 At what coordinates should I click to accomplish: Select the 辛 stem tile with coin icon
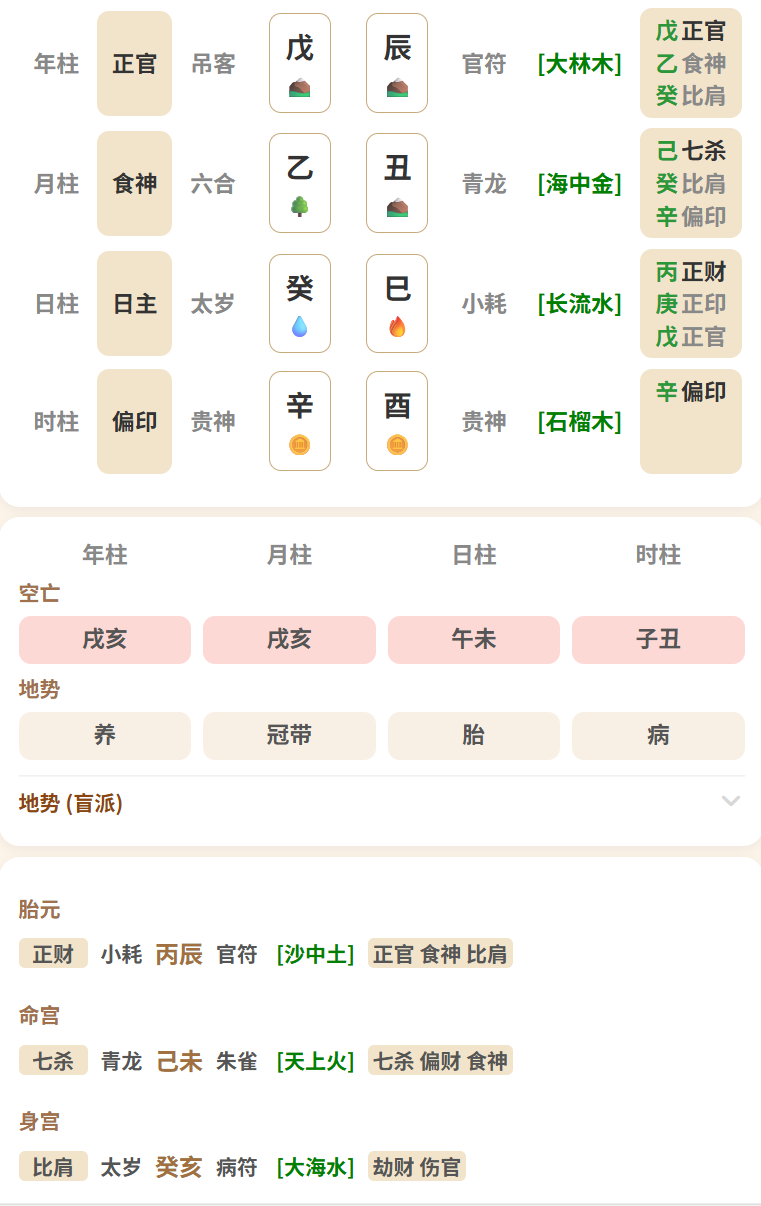pos(299,421)
